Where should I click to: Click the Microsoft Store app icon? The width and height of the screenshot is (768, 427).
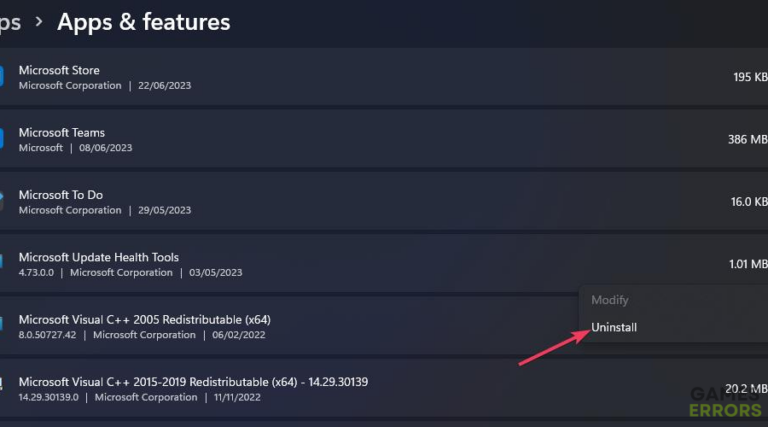[1, 77]
